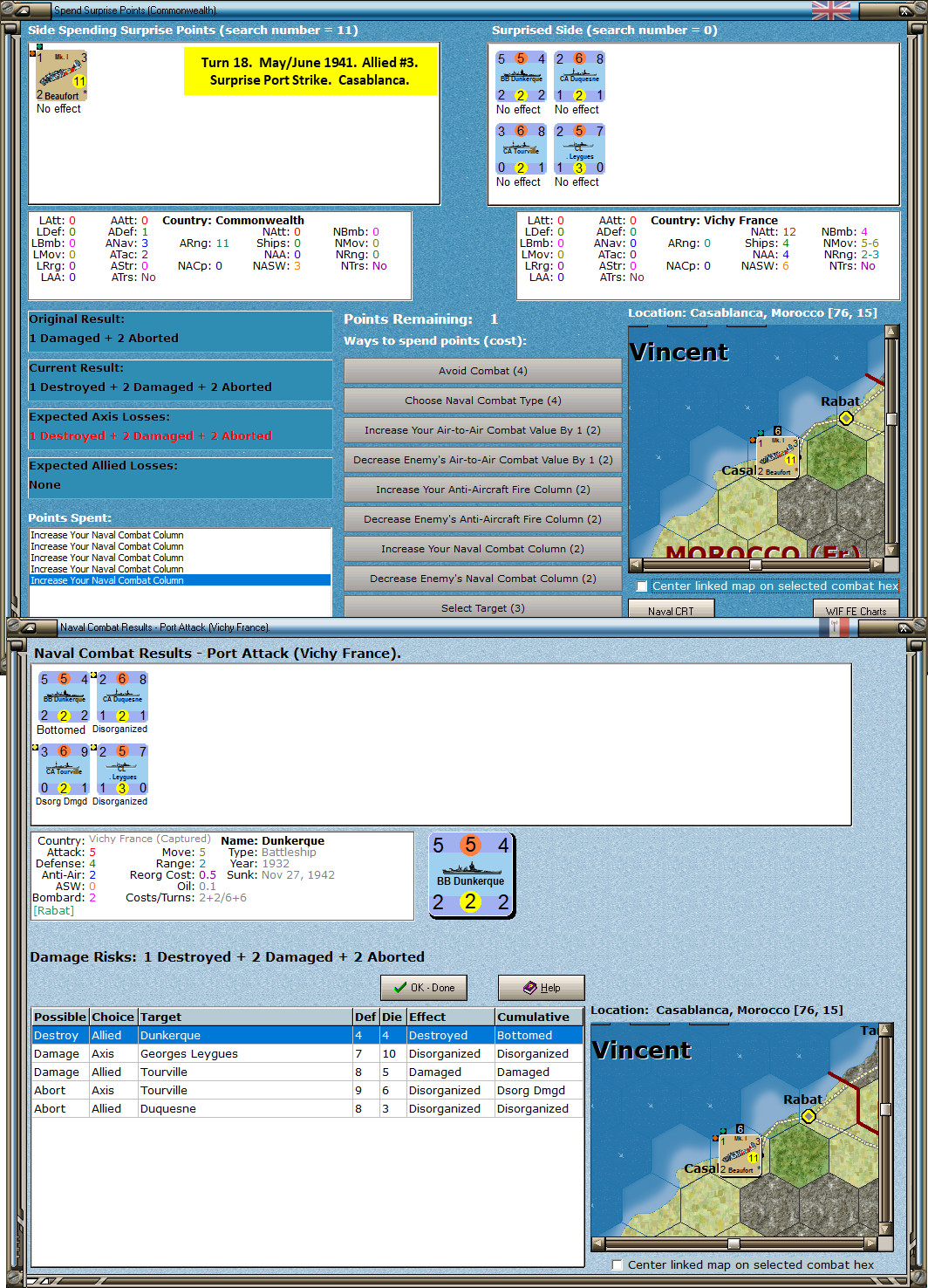Select the Disorganized Leygues counter in Naval Combat Results
Image resolution: width=928 pixels, height=1288 pixels.
tap(122, 770)
